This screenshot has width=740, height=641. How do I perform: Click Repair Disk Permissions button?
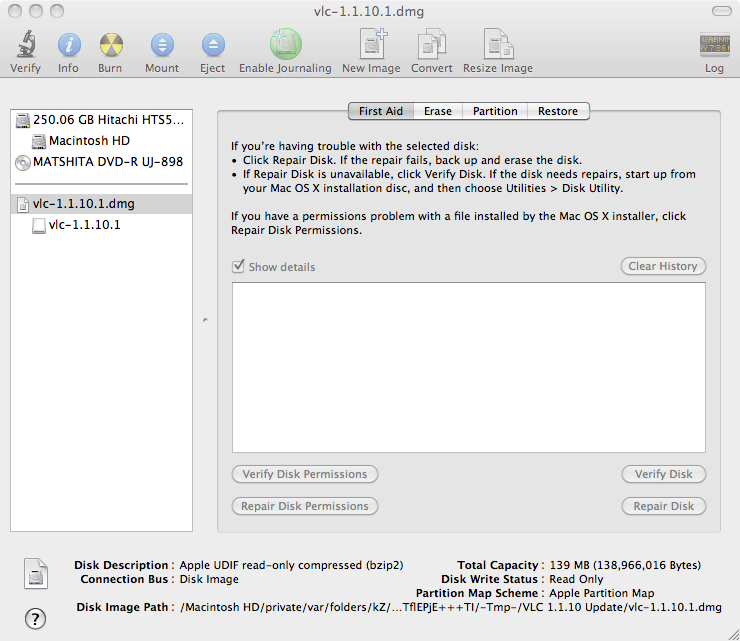tap(304, 506)
